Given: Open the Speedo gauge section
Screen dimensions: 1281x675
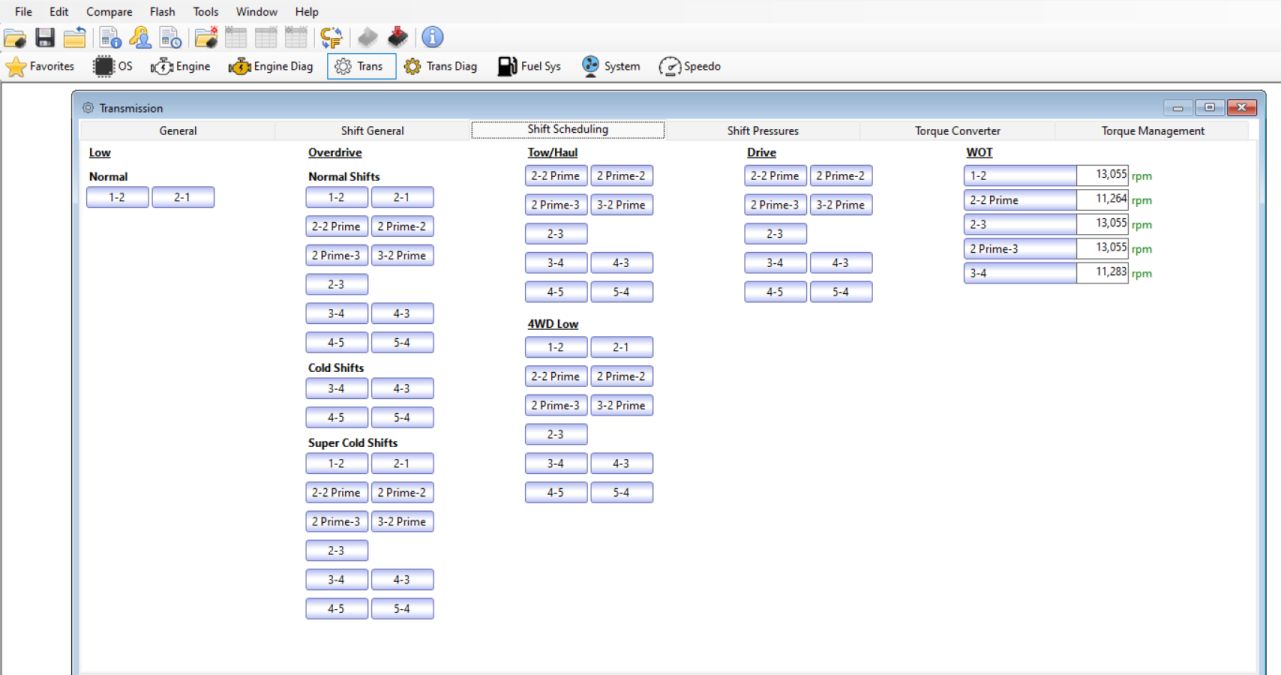Looking at the screenshot, I should pos(690,67).
